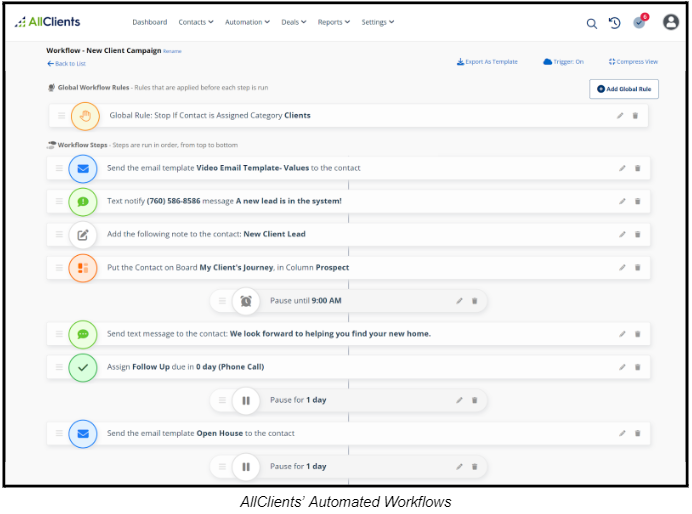The image size is (692, 514).
Task: Click the pause icon on the first Pause for 1 day
Action: tap(246, 401)
